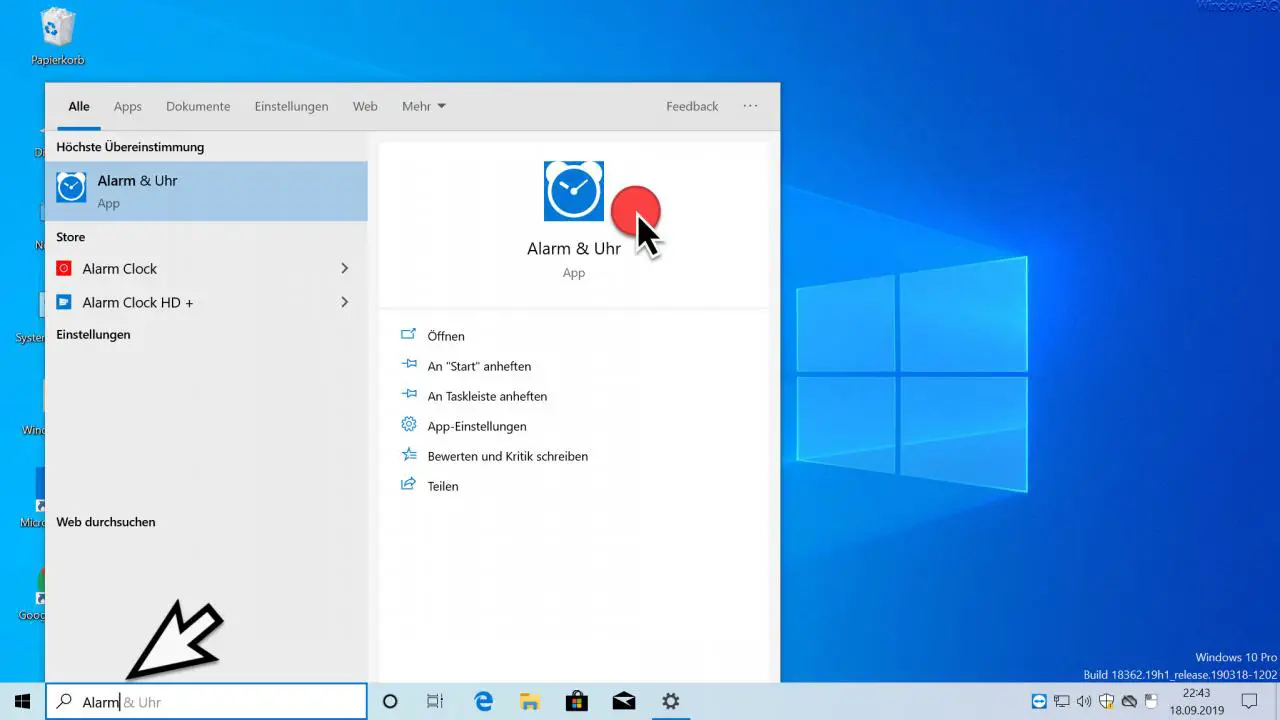Switch to the Alle search tab
This screenshot has width=1280, height=720.
coord(79,106)
